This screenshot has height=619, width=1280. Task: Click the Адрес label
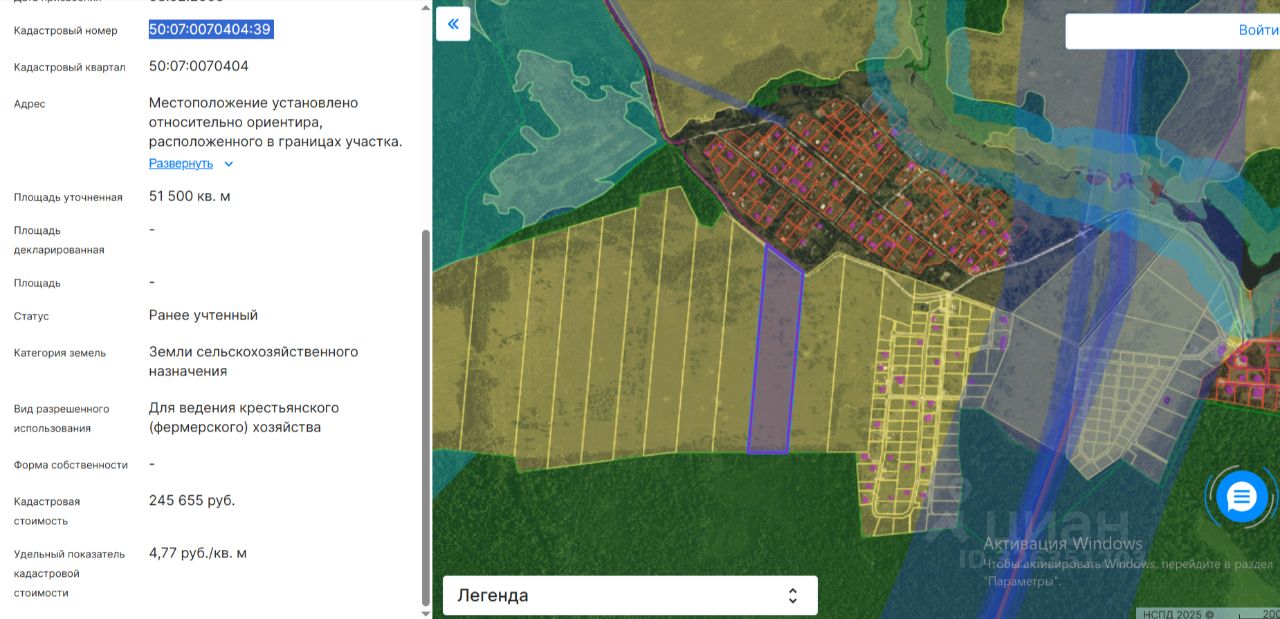click(x=30, y=104)
